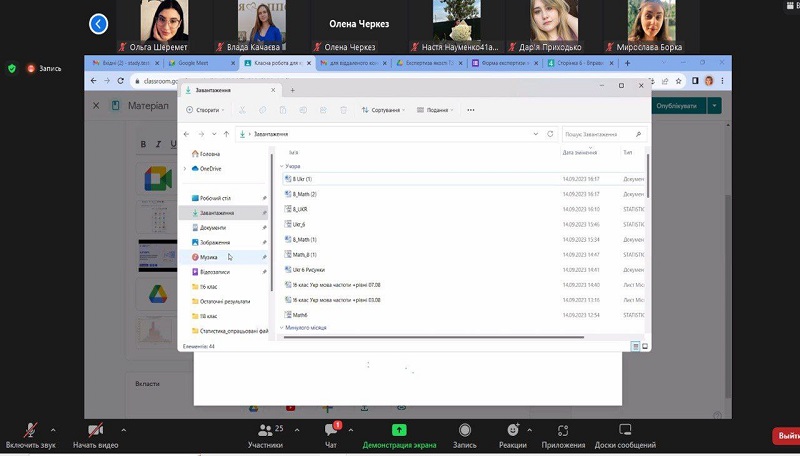Screen dimensions: 800x456
Task: Open dropdown arrow next to Опублікувати
Action: [x=714, y=106]
